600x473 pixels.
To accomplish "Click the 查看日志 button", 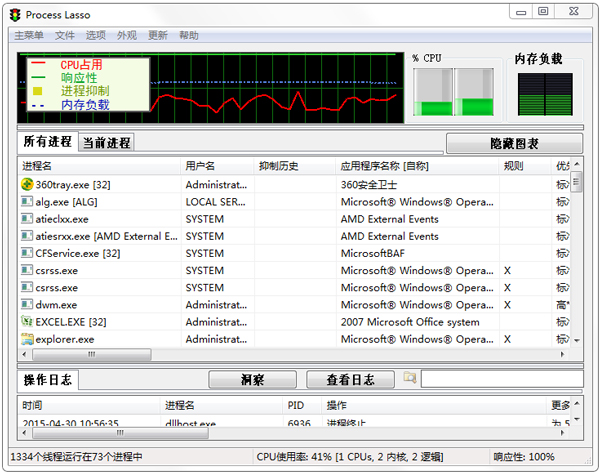I will tap(350, 380).
